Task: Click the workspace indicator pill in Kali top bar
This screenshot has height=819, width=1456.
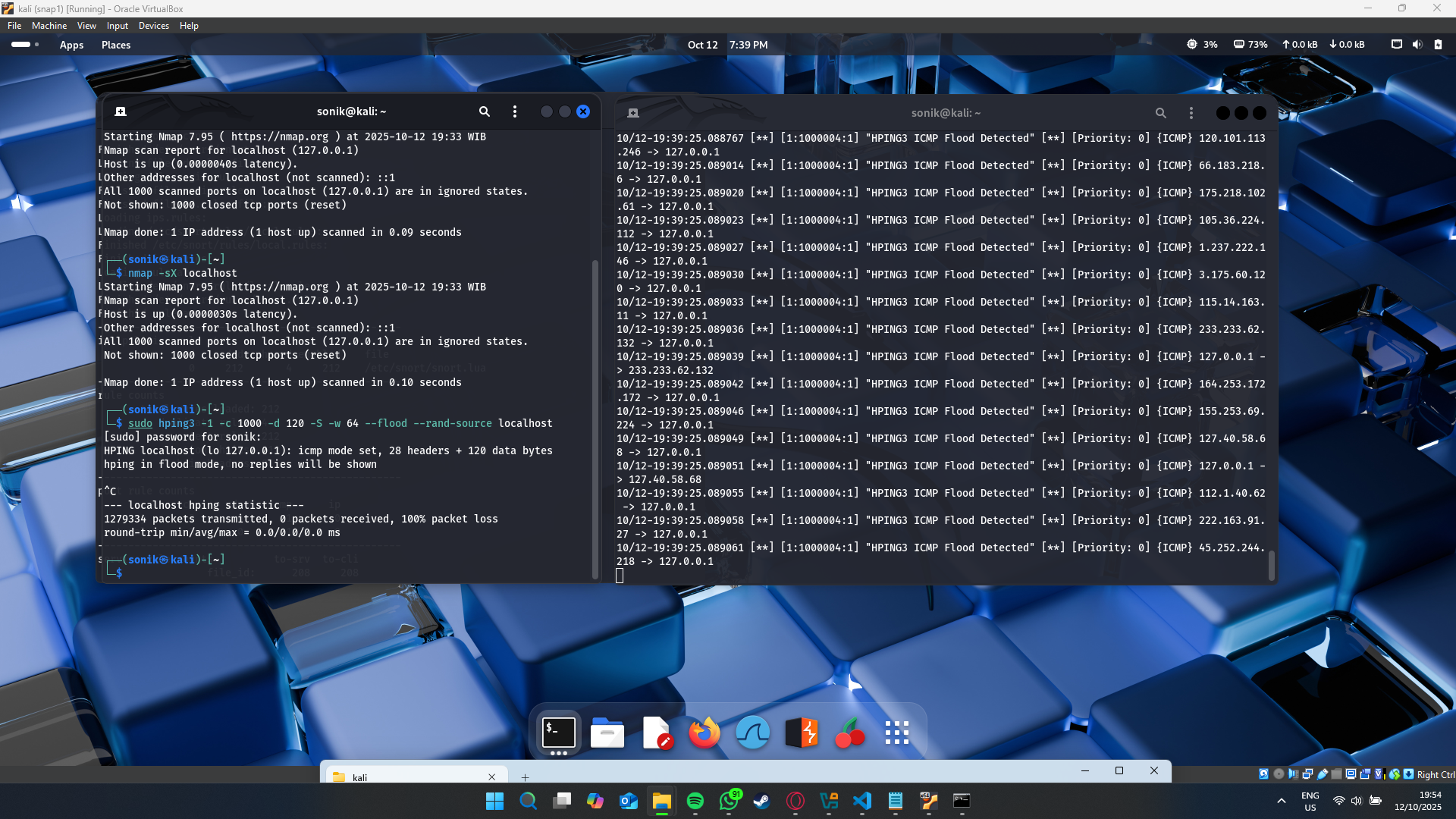Action: coord(21,45)
